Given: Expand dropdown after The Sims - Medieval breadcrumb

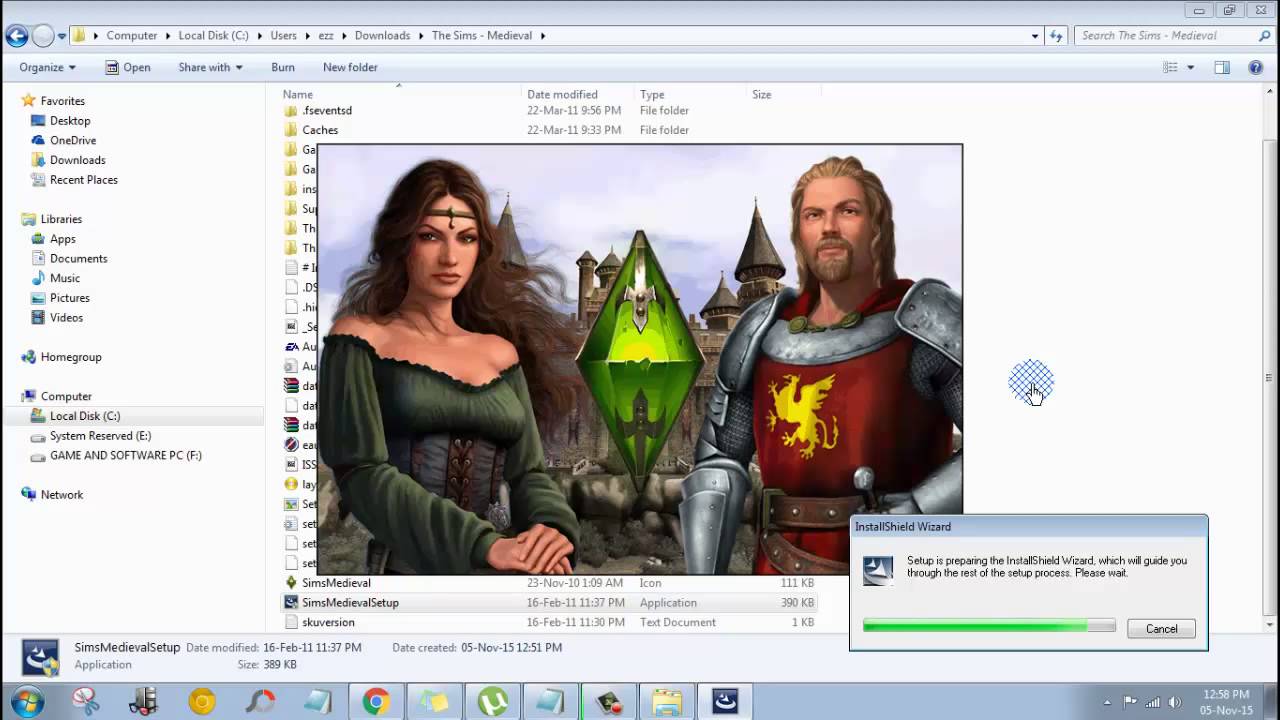Looking at the screenshot, I should click(543, 36).
